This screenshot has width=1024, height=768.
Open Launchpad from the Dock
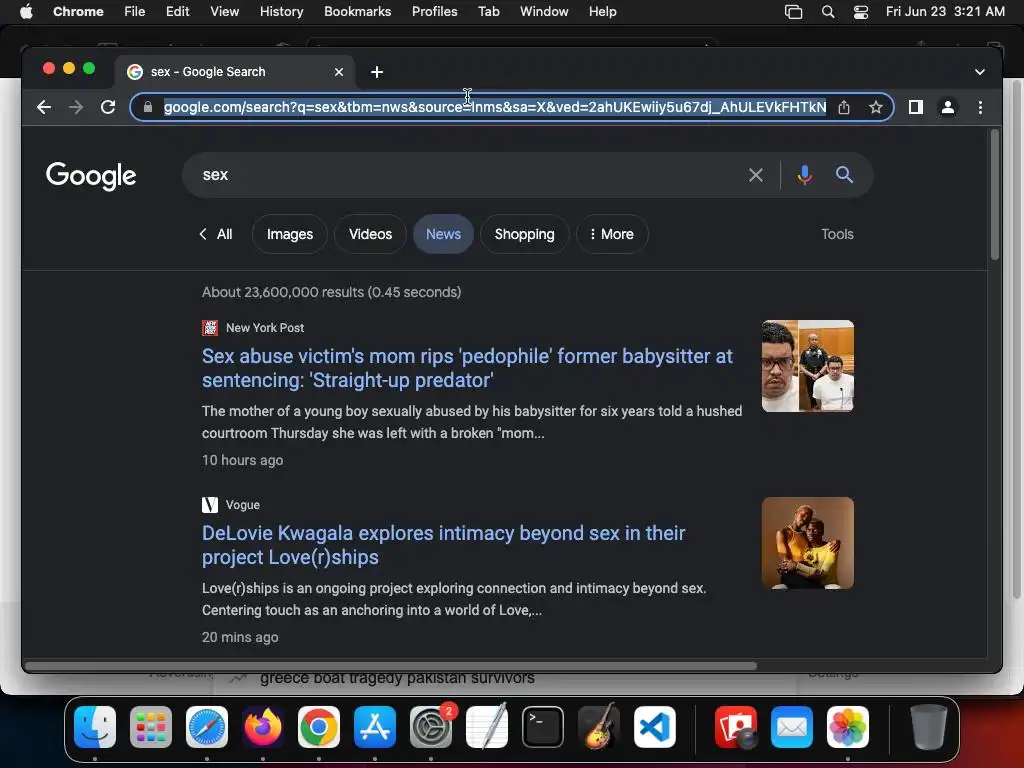(151, 727)
